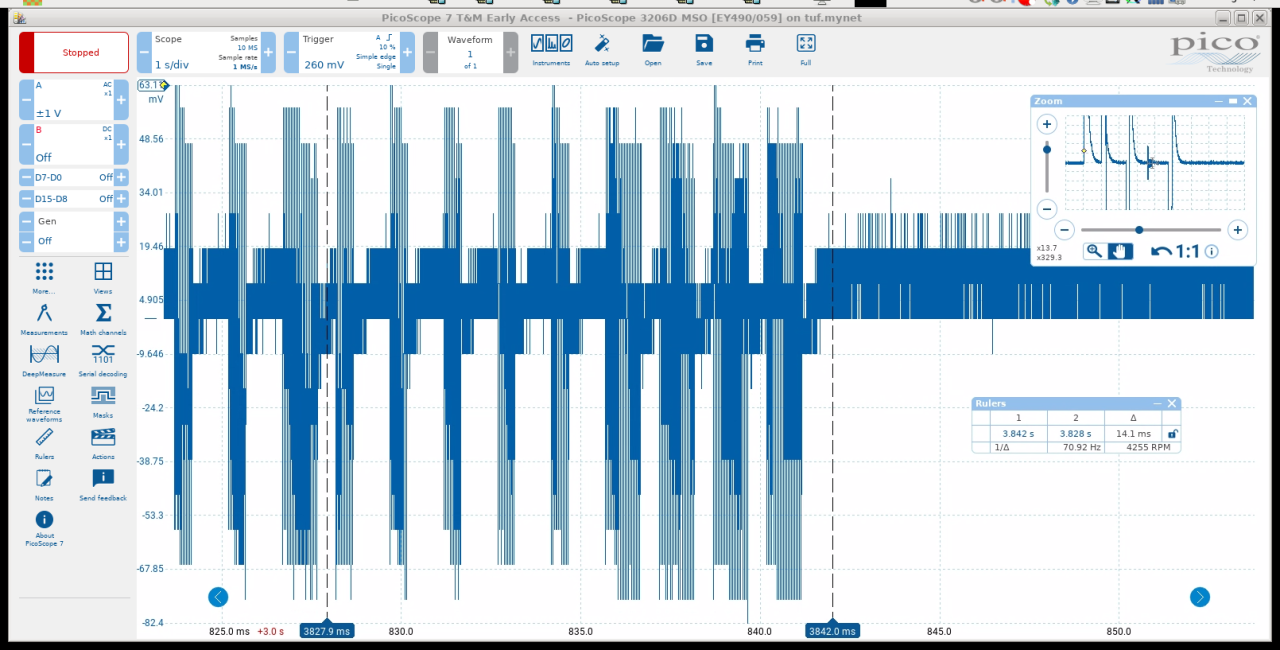
Task: Click the horizontal zoom slider handle
Action: [1139, 230]
